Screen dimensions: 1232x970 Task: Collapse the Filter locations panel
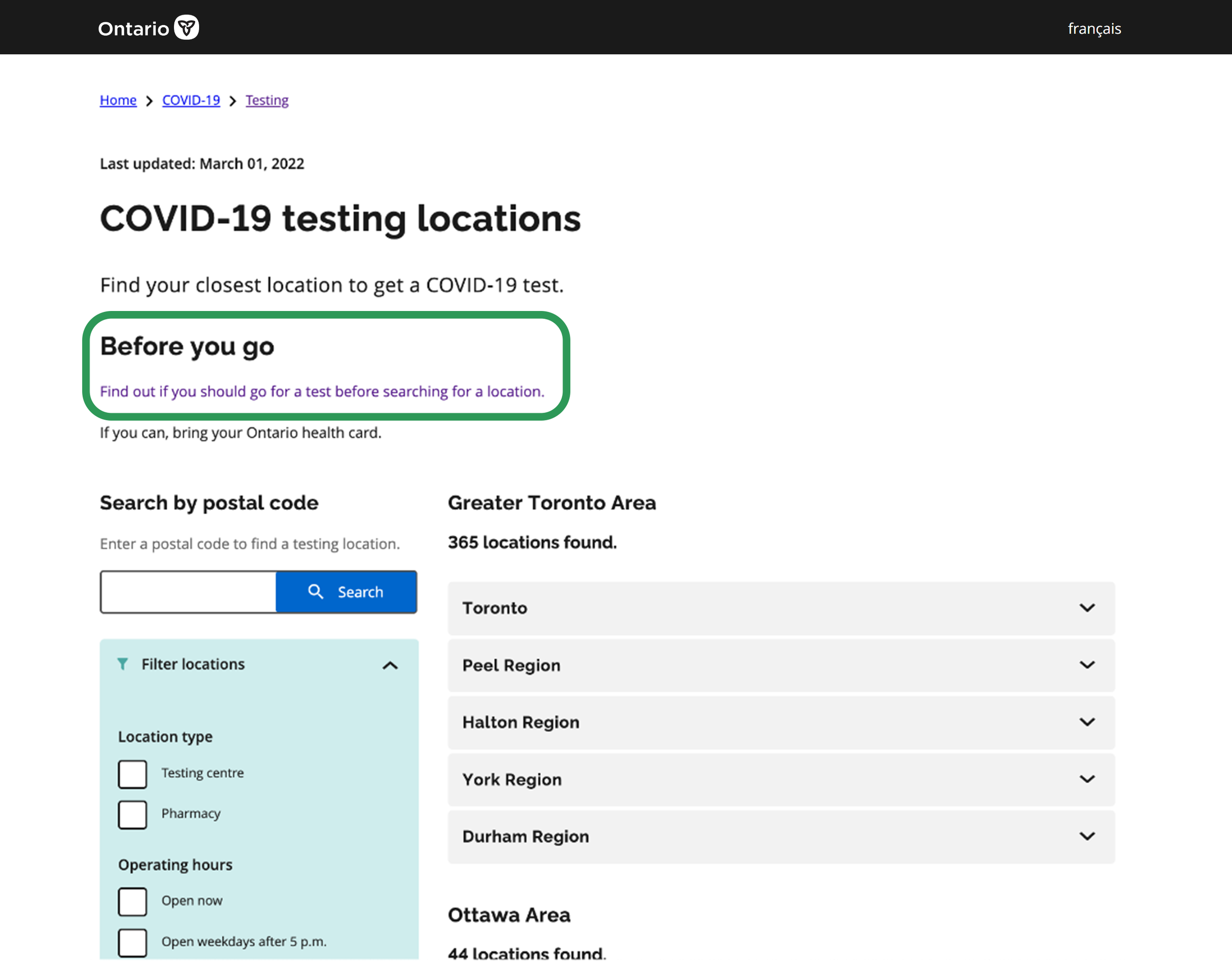coord(390,665)
